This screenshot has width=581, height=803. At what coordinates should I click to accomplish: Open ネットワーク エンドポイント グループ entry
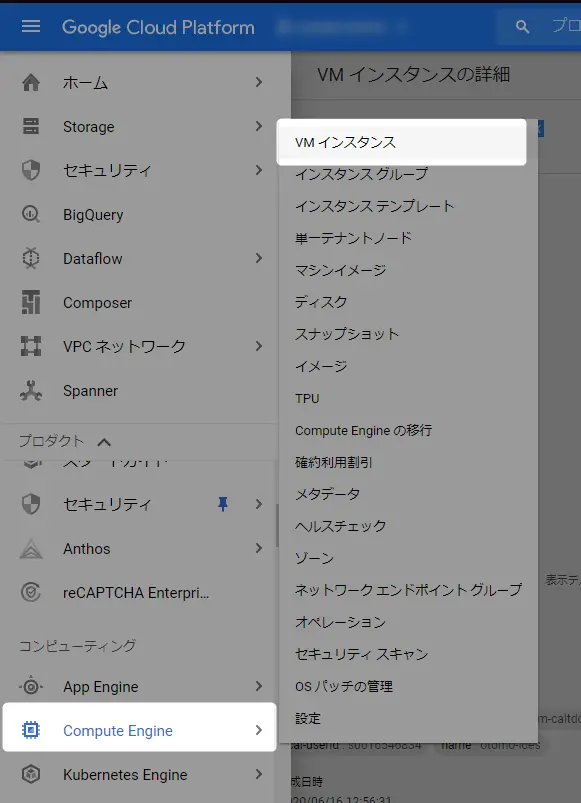408,590
